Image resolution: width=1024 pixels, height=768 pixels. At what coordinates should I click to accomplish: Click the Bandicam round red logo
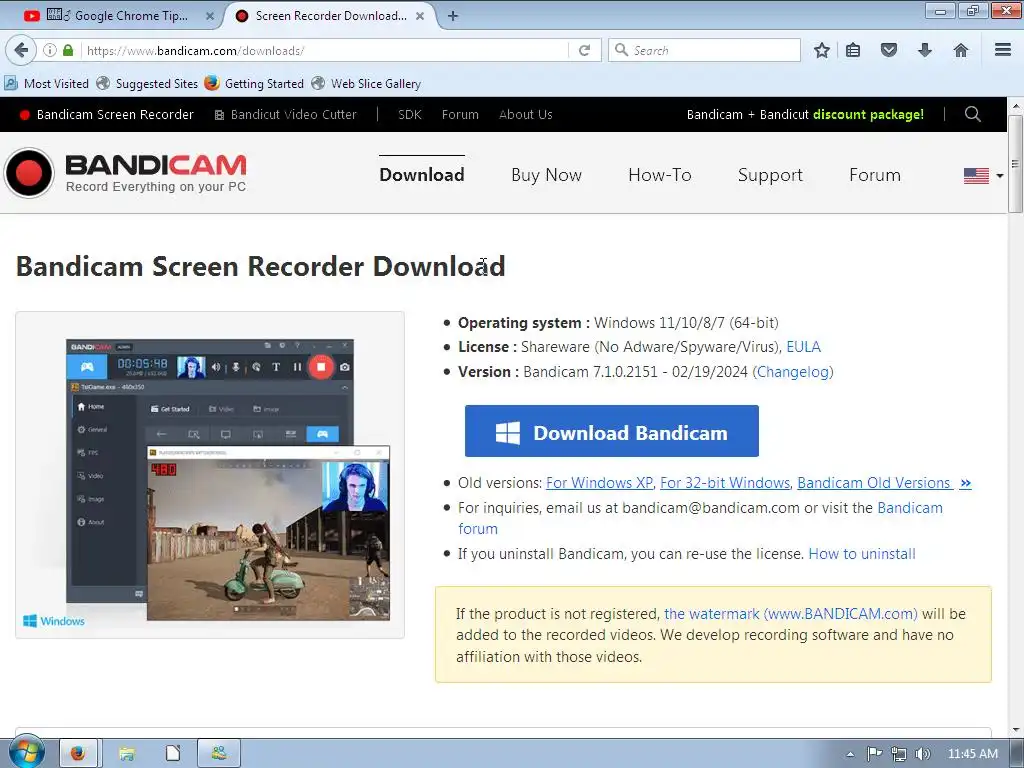[x=29, y=173]
